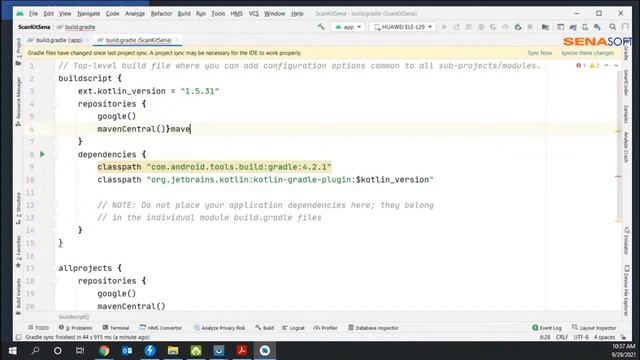Click the Chrome icon in the taskbar
Screen dimensions: 640x360
tap(104, 351)
